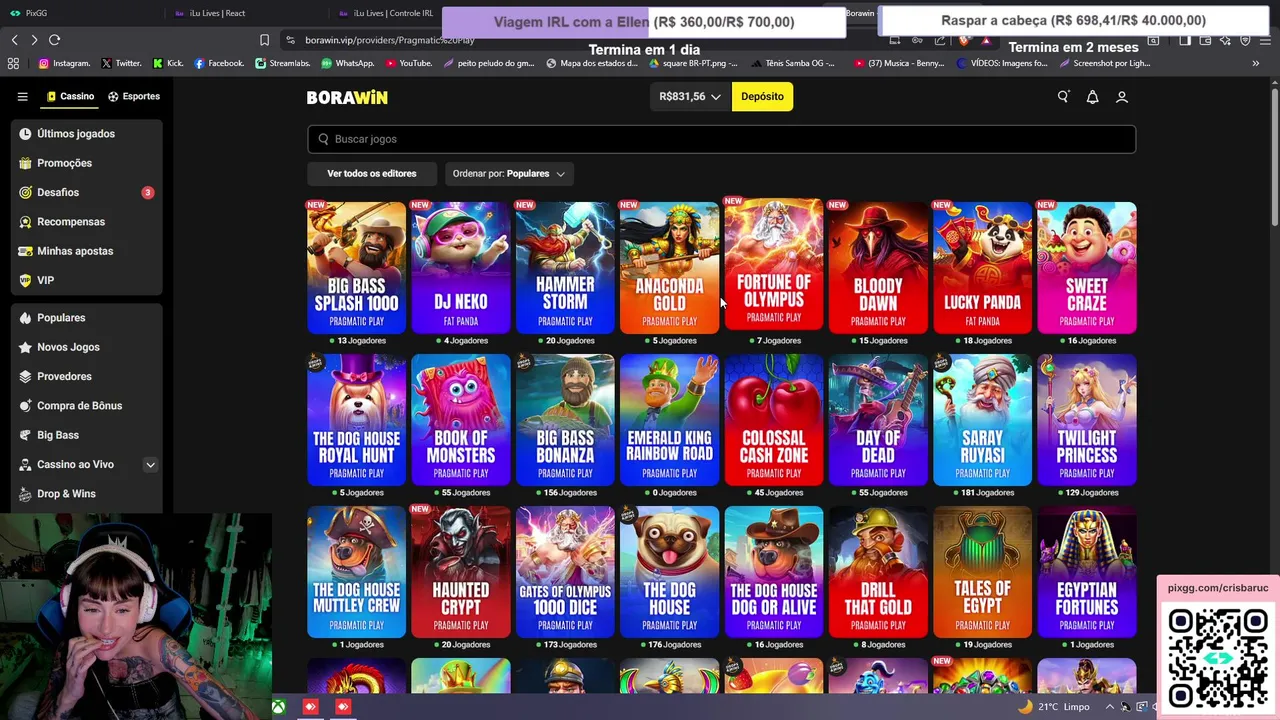Open Minhas apostas in sidebar
1280x720 pixels.
click(x=86, y=251)
